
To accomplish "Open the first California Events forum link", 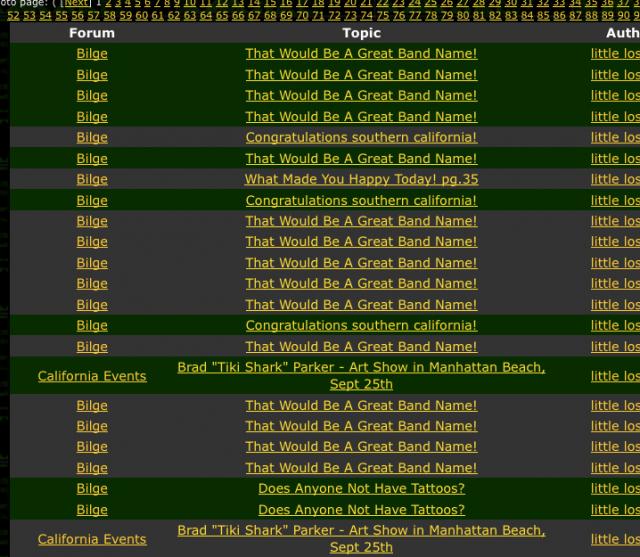I will [92, 376].
